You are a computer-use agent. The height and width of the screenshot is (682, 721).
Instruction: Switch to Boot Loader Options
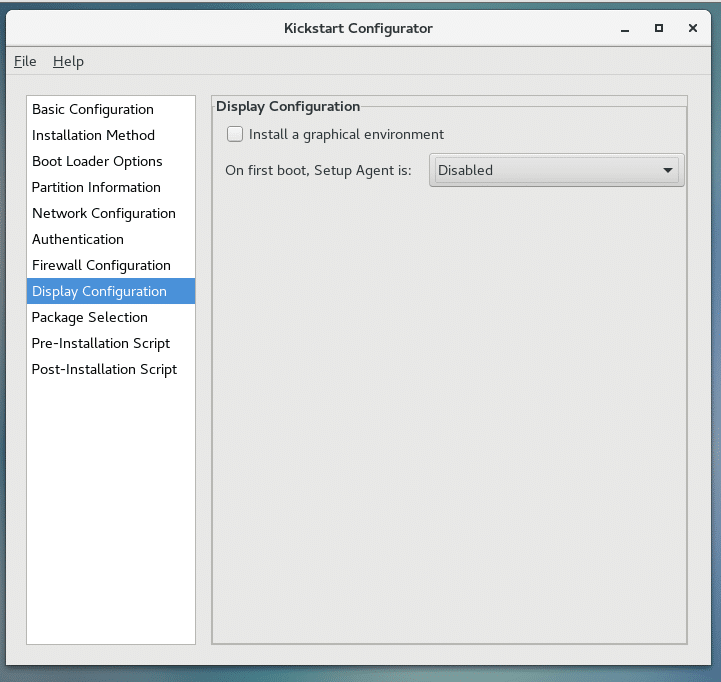point(97,161)
